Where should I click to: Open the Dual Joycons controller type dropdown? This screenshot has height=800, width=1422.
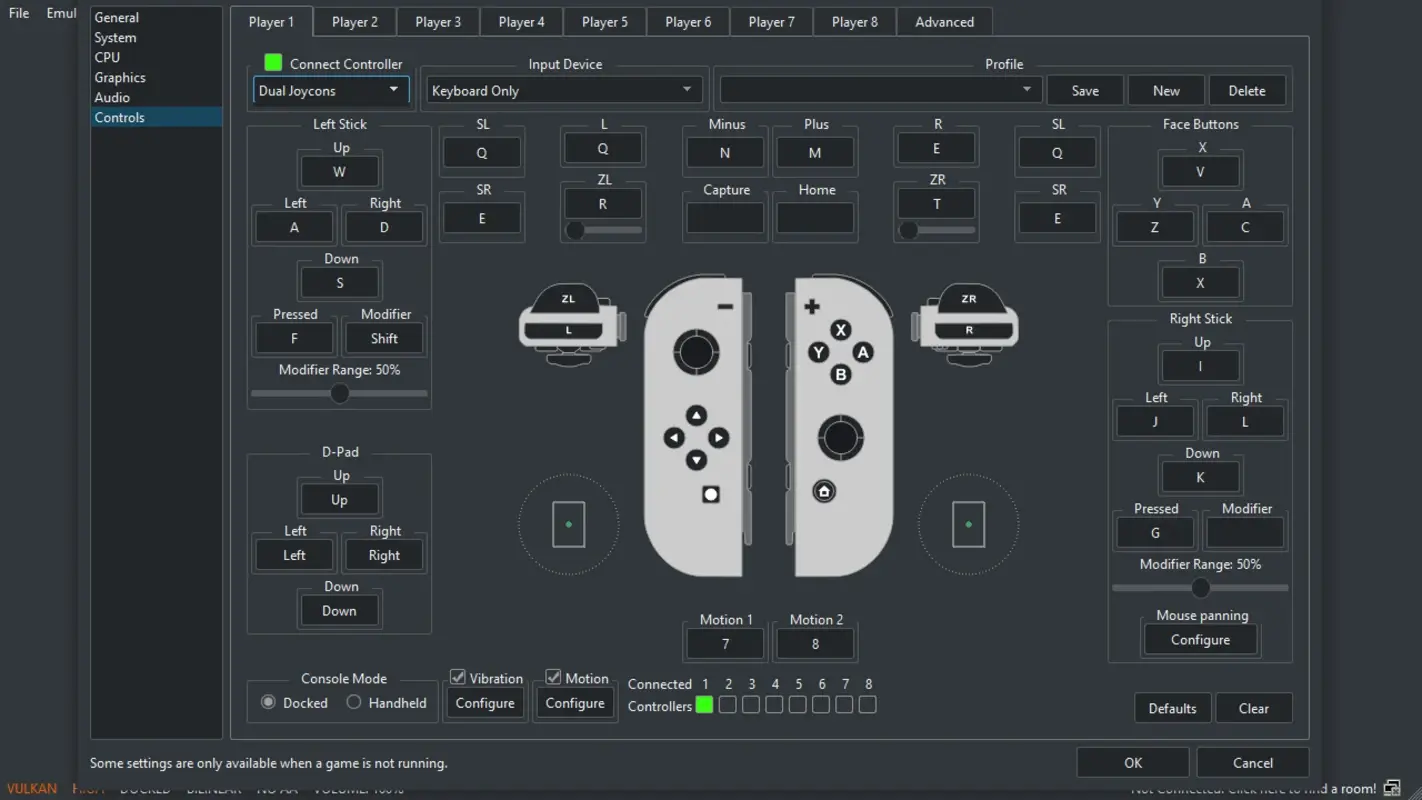(330, 89)
